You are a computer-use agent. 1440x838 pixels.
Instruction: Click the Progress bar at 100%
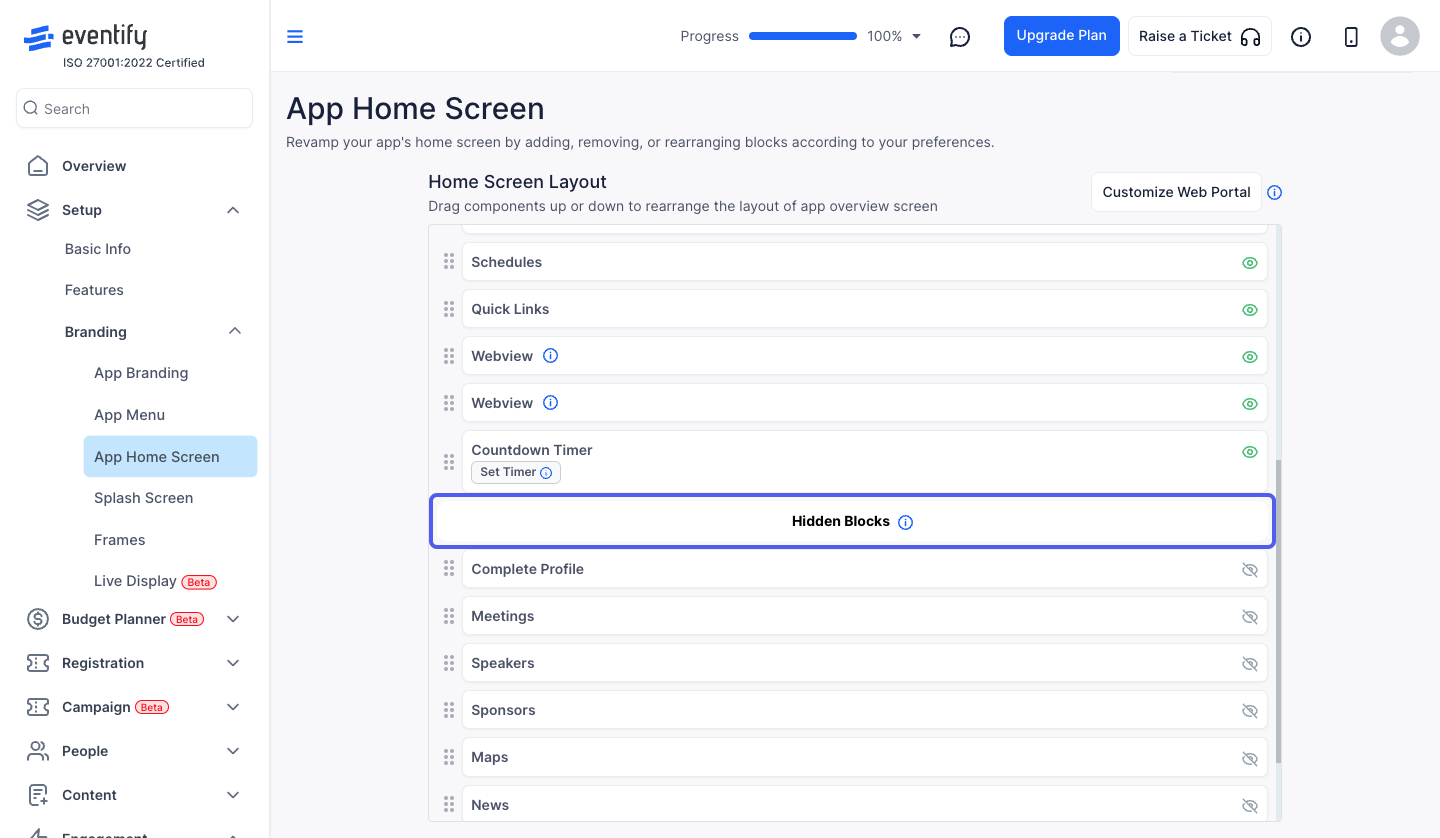[803, 36]
